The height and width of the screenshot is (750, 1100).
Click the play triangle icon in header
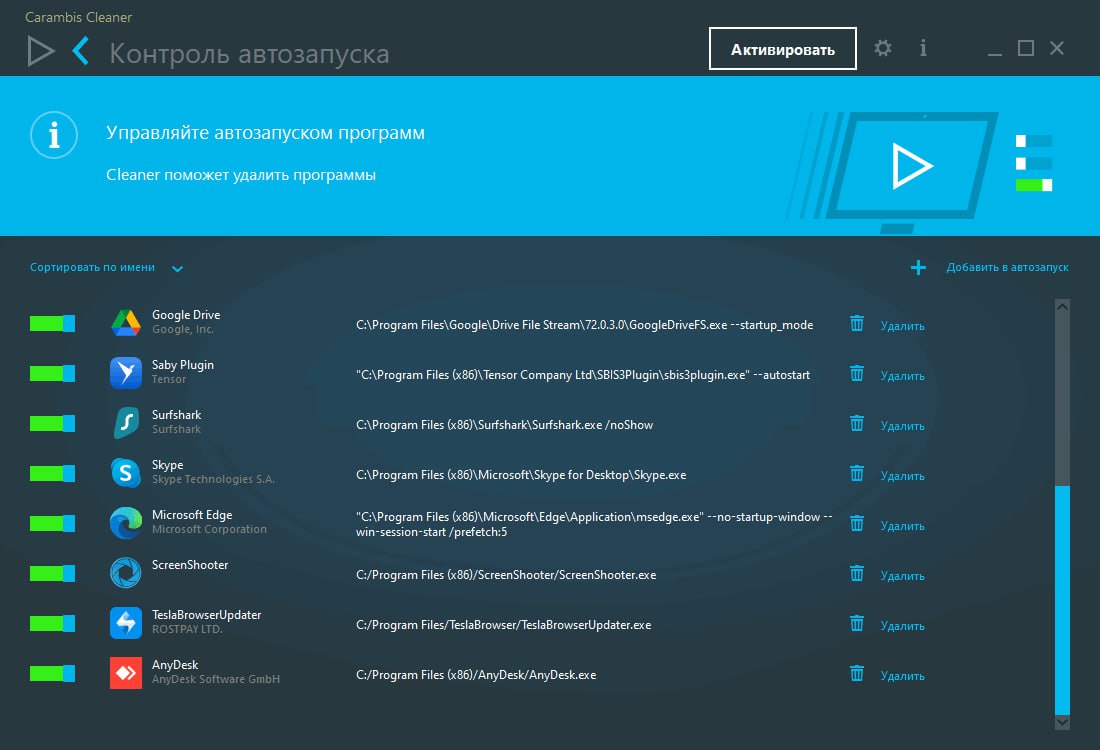(40, 51)
